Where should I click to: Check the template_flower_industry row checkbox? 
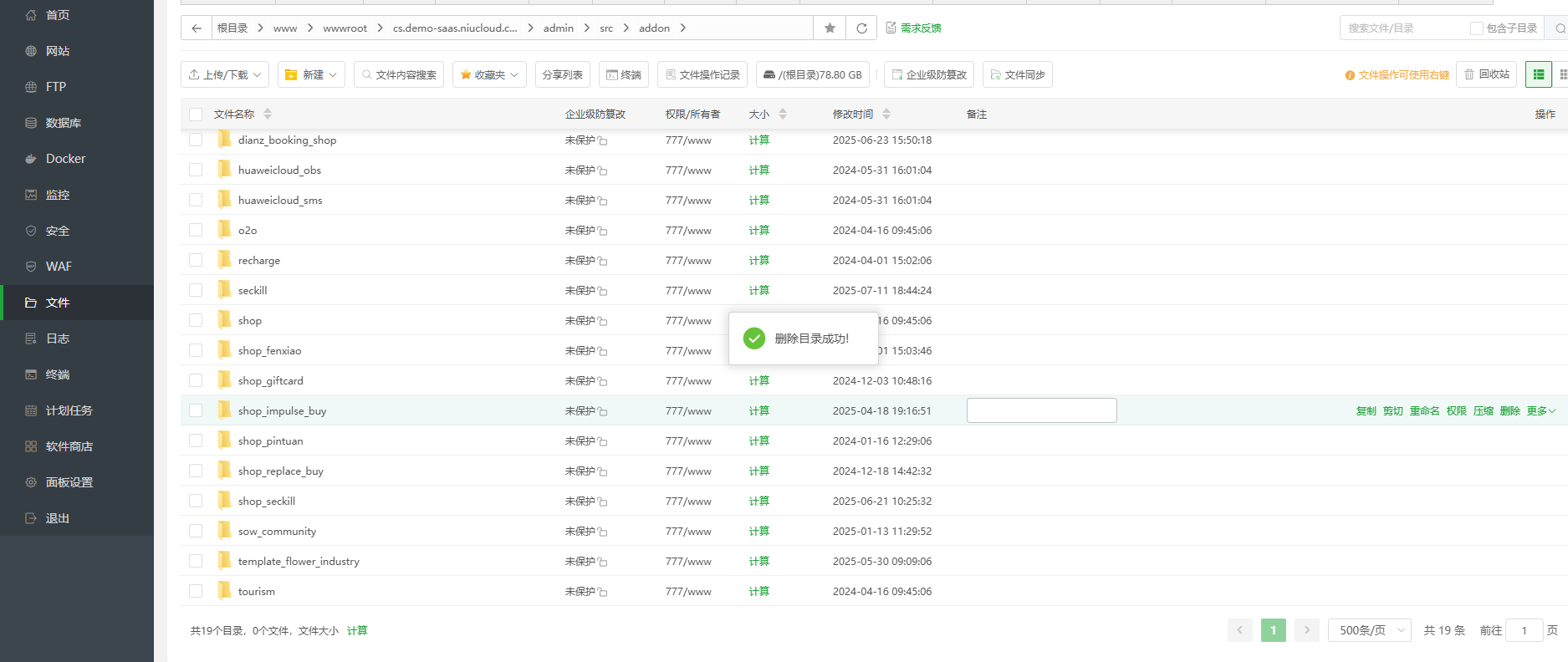(196, 561)
